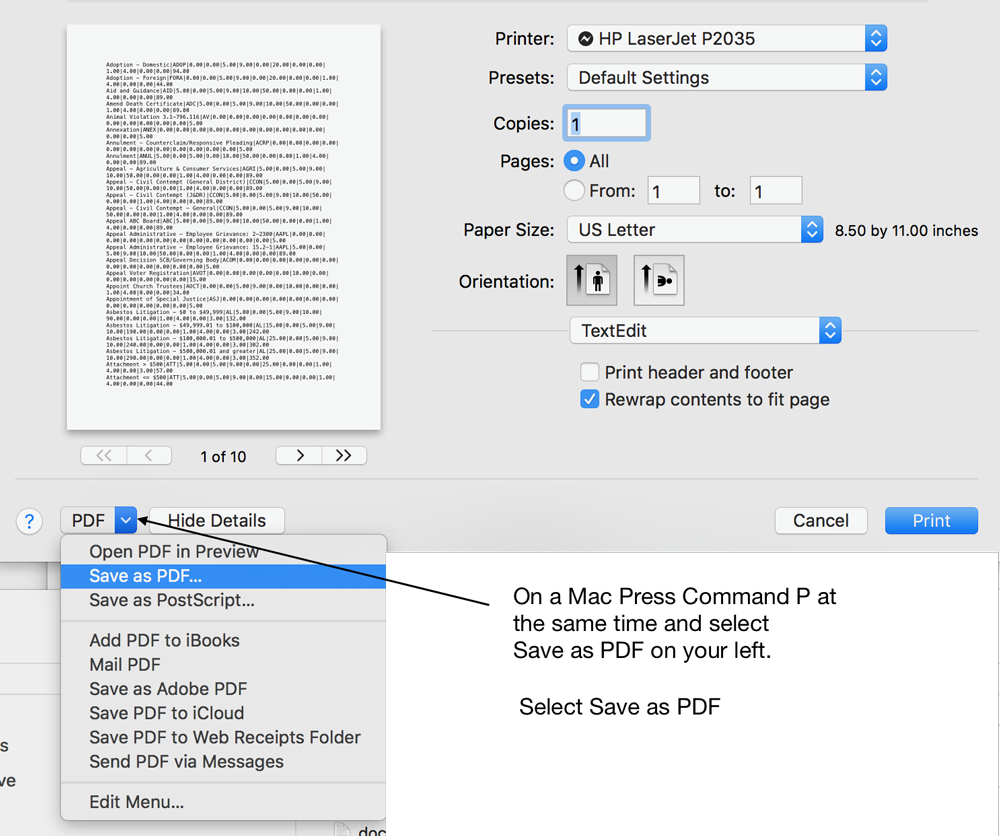Select portrait orientation icon
Image resolution: width=1000 pixels, height=836 pixels.
[591, 280]
